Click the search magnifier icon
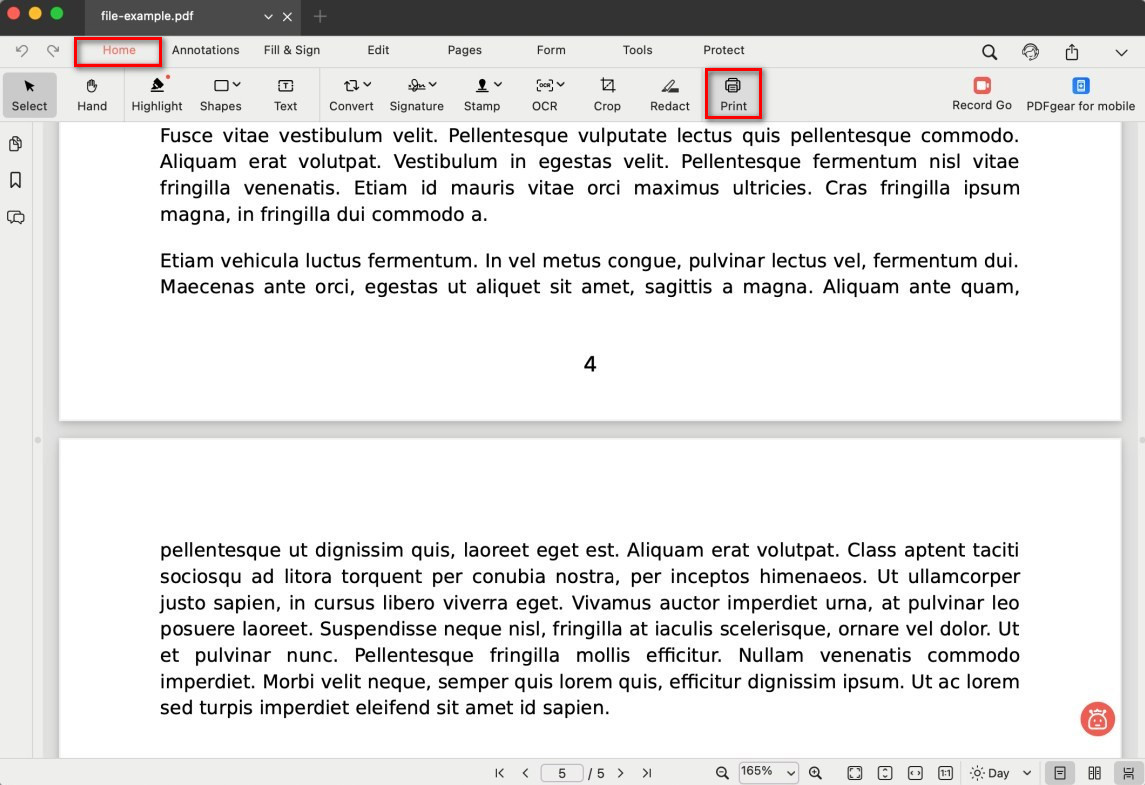The height and width of the screenshot is (785, 1145). (989, 52)
